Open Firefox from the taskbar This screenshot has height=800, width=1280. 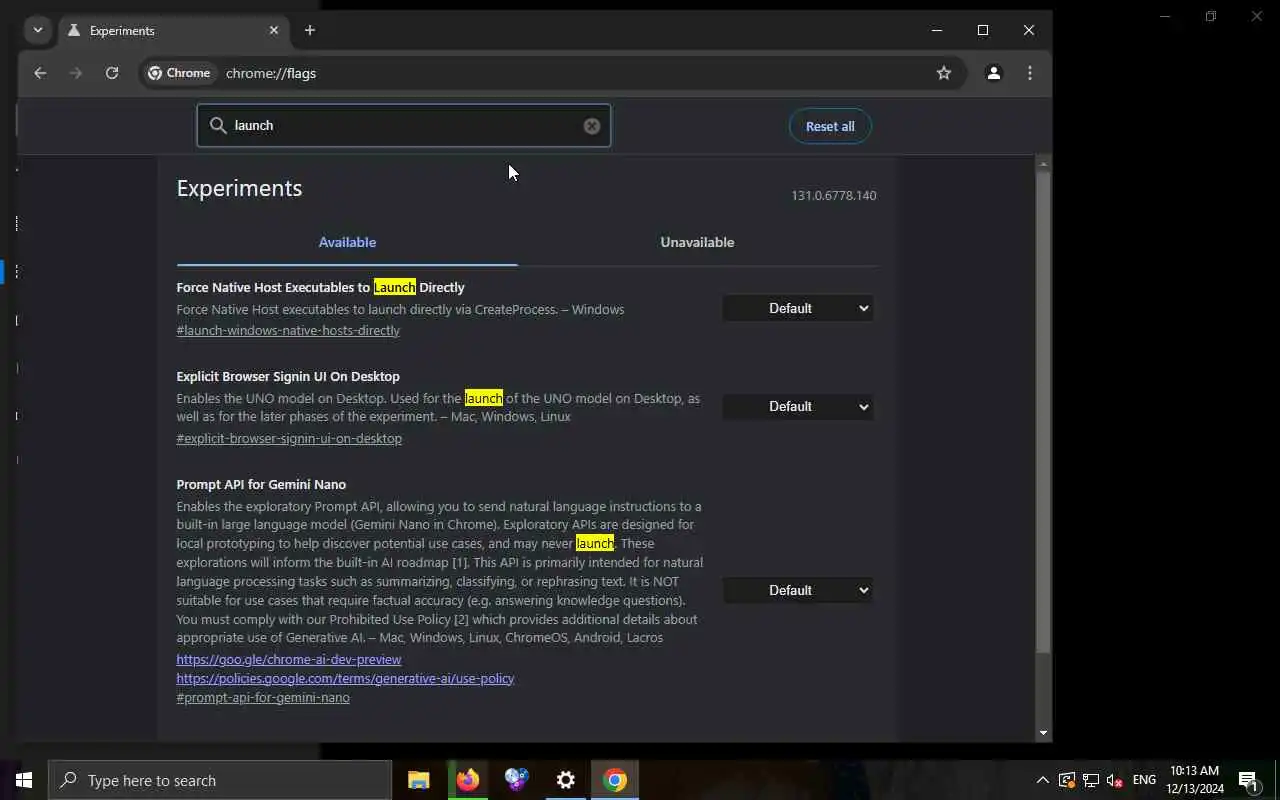click(x=468, y=780)
